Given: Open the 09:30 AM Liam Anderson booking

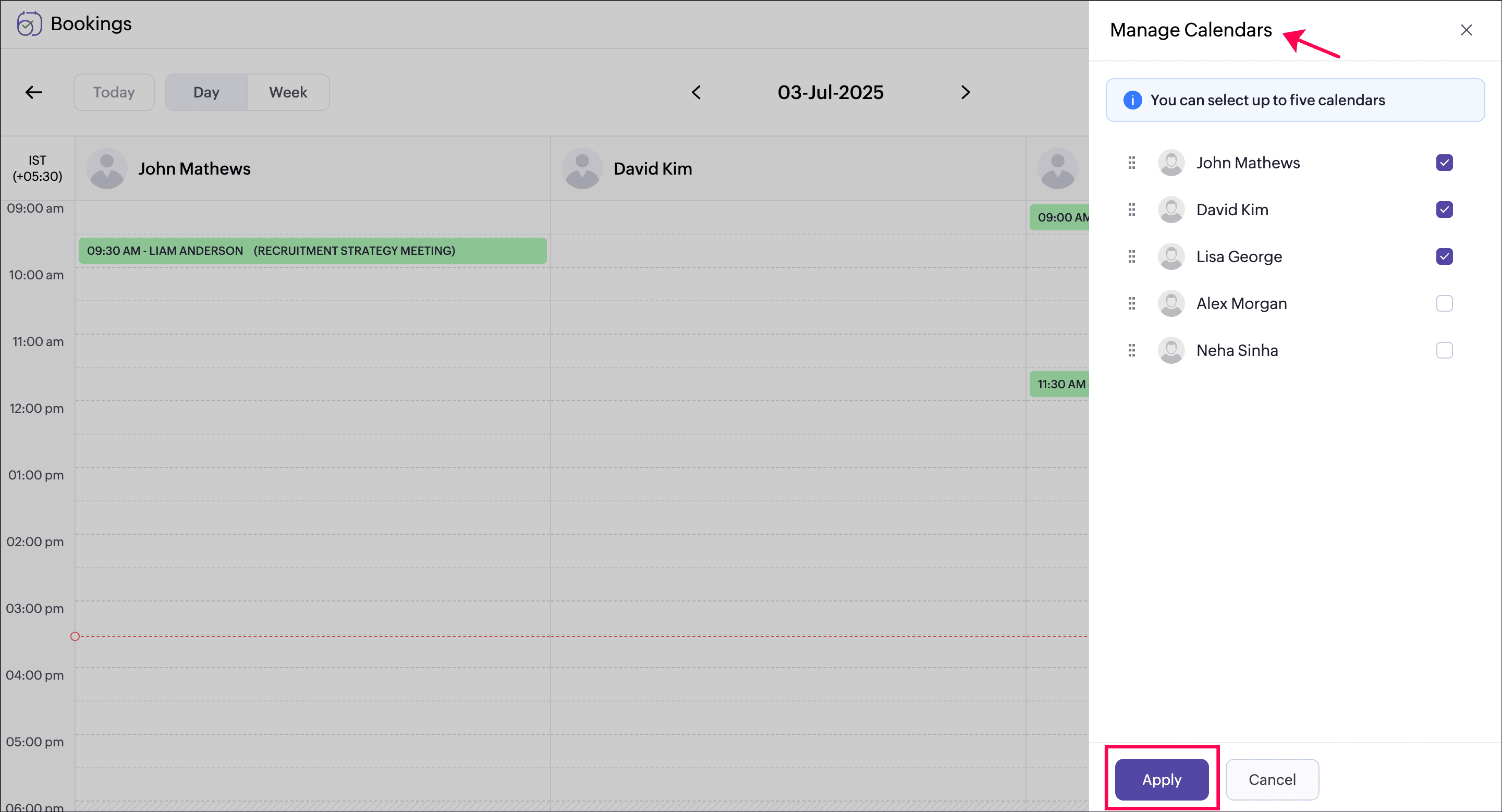Looking at the screenshot, I should click(x=312, y=251).
